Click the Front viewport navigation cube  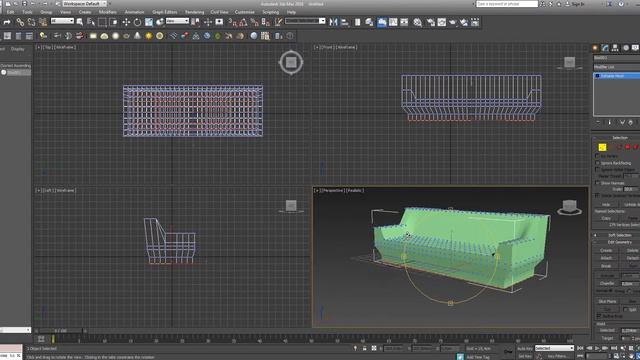(x=570, y=62)
